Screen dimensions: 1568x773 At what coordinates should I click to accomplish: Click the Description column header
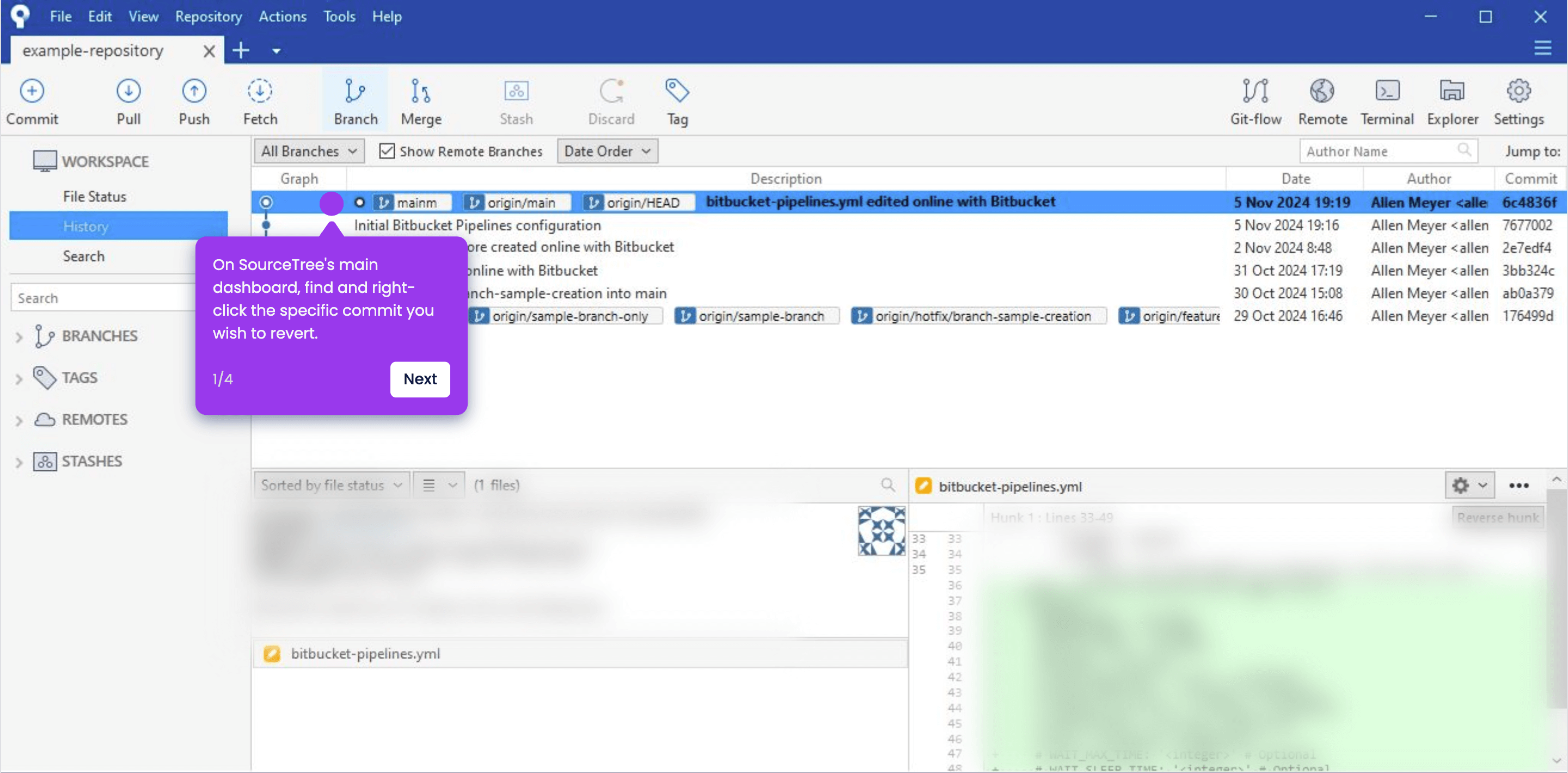pyautogui.click(x=785, y=179)
